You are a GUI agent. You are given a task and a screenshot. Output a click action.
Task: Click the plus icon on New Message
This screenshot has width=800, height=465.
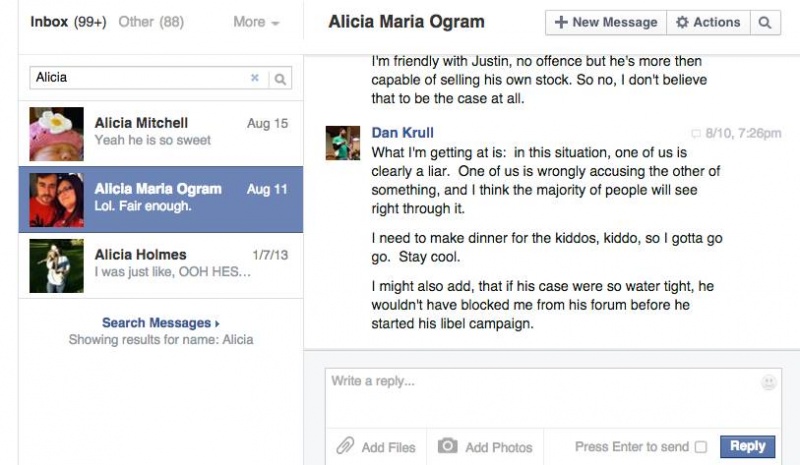(561, 22)
